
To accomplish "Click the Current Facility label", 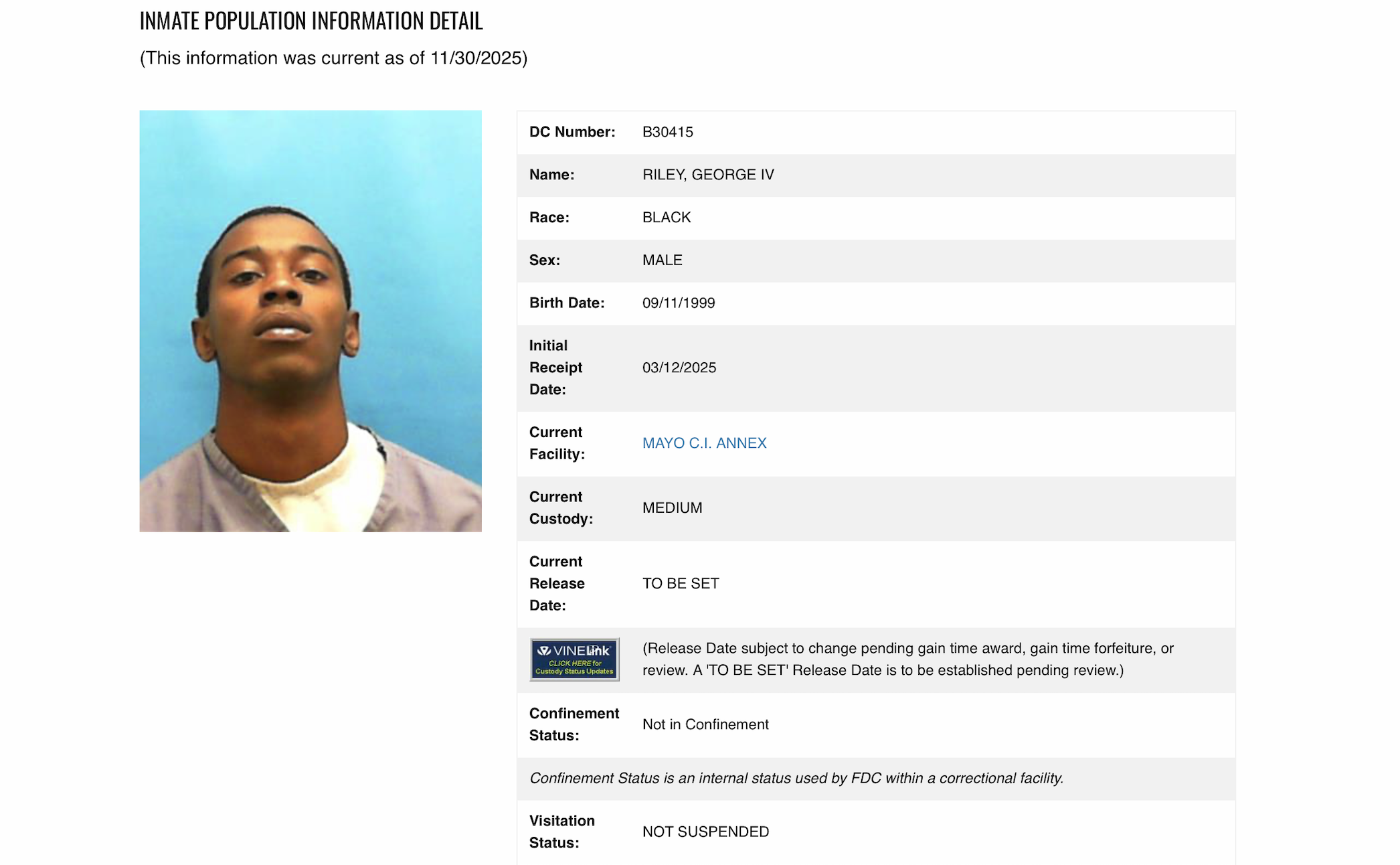I will click(557, 443).
